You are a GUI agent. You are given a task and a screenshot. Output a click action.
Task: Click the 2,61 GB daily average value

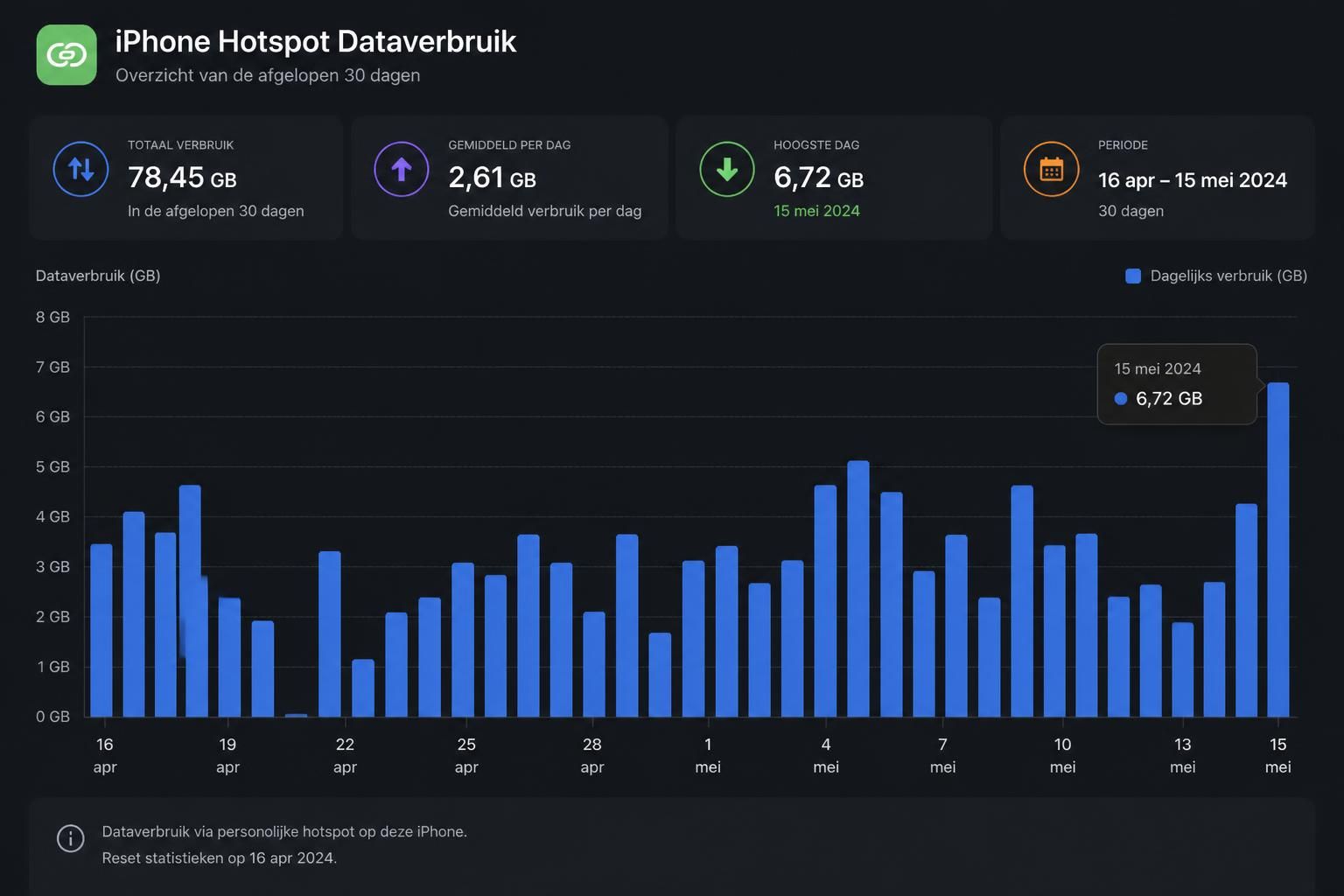pos(492,178)
